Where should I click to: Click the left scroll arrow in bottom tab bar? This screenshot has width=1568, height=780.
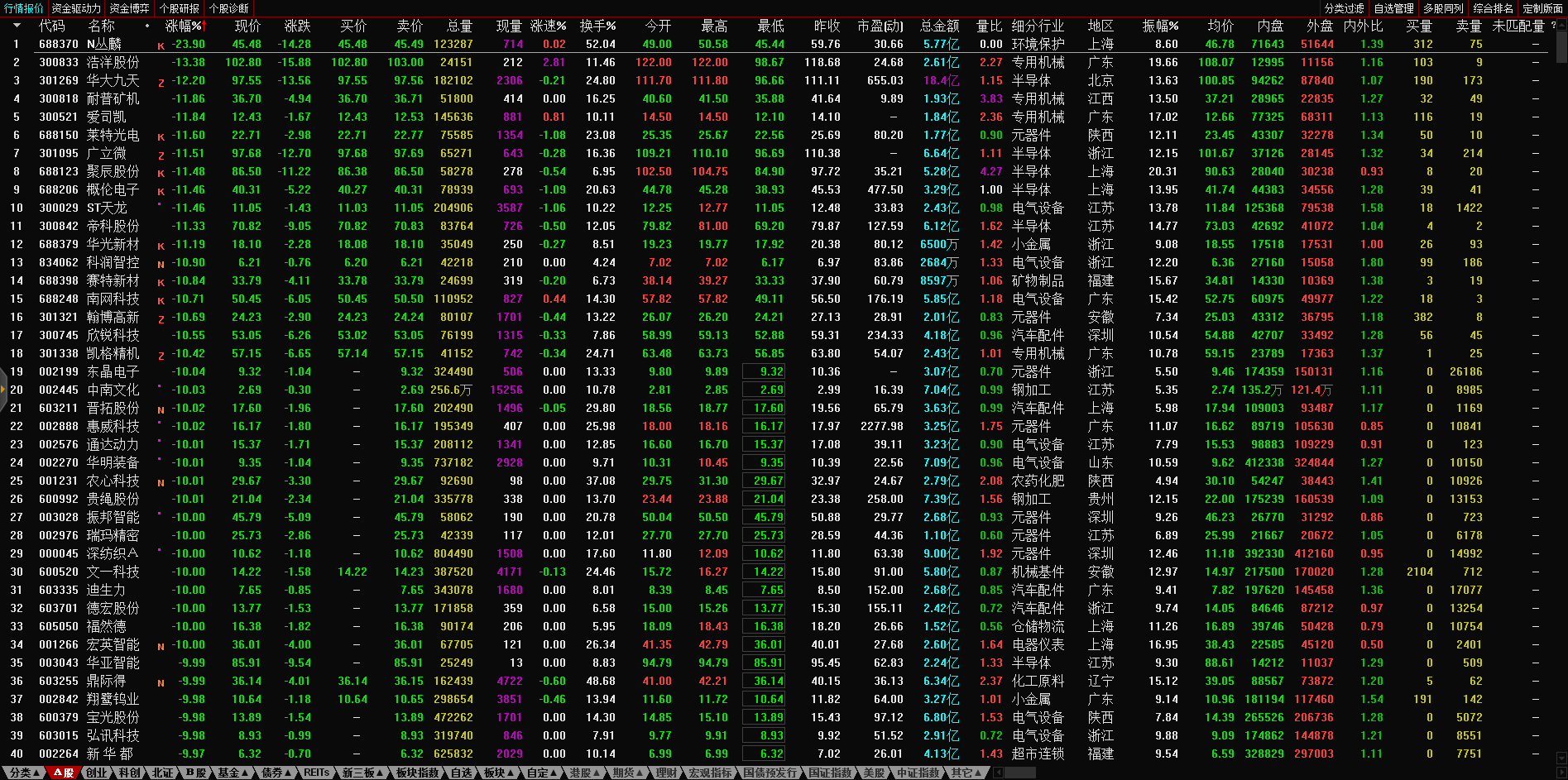[x=998, y=773]
